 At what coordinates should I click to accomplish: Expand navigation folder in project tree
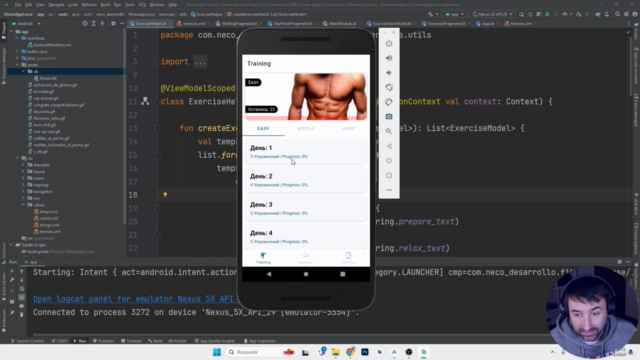23,191
